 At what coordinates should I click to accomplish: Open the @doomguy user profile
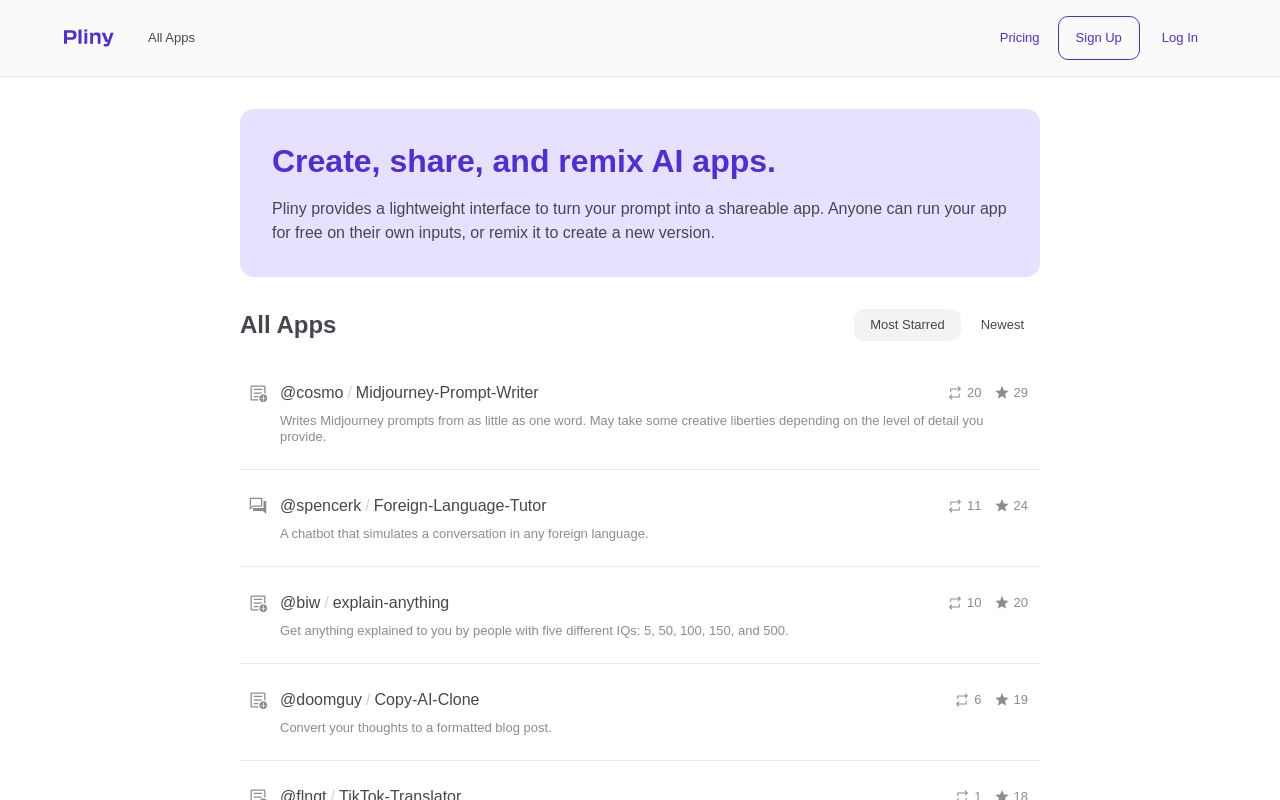coord(321,700)
